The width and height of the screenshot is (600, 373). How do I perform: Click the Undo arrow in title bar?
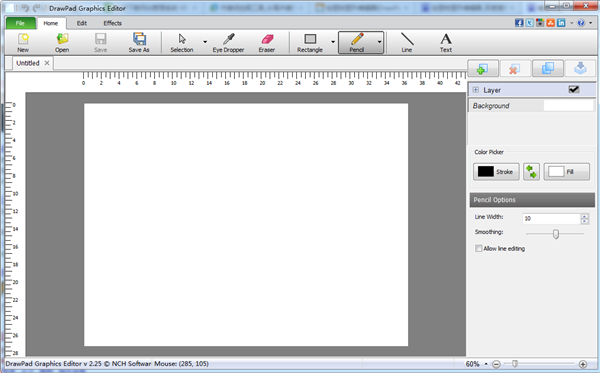[25, 8]
